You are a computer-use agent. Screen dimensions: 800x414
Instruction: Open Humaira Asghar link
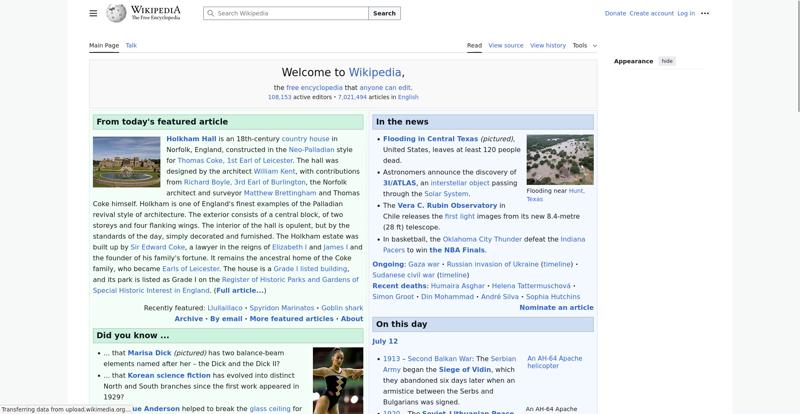[457, 286]
